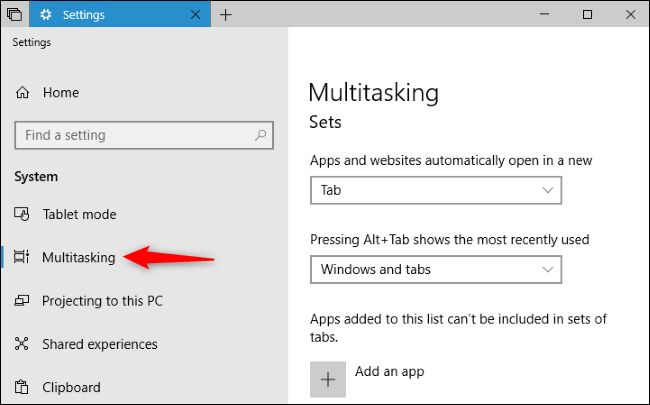The width and height of the screenshot is (650, 405).
Task: Click the Sets tab switcher icon
Action: tap(13, 14)
